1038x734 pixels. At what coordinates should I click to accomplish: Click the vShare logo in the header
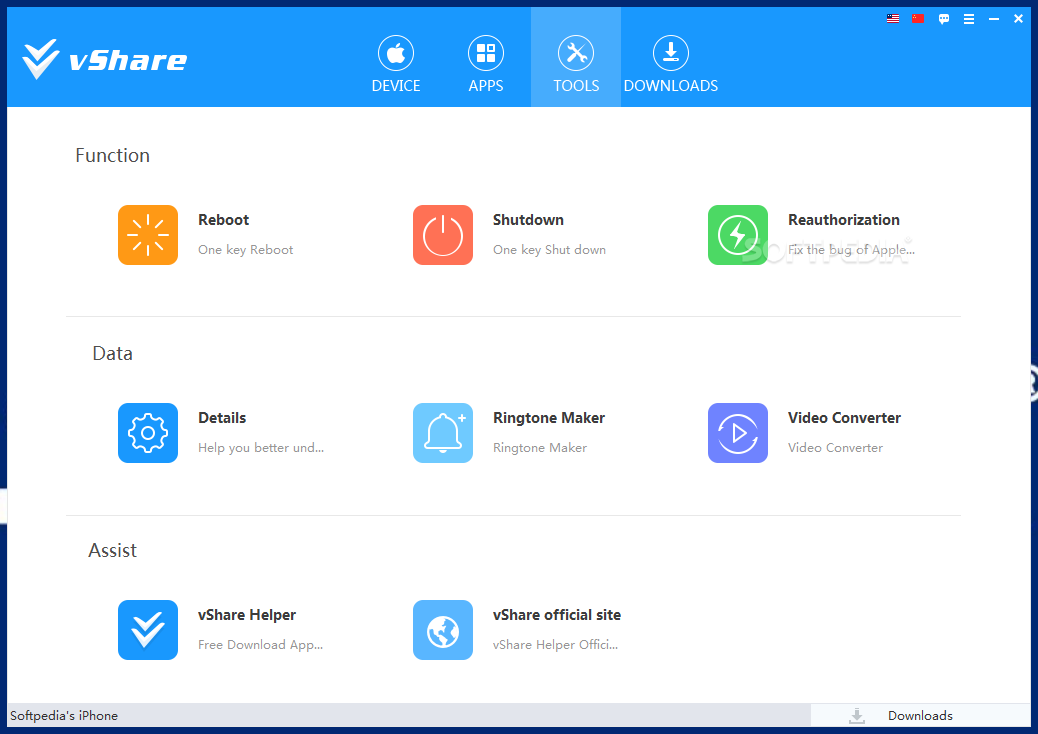point(105,59)
